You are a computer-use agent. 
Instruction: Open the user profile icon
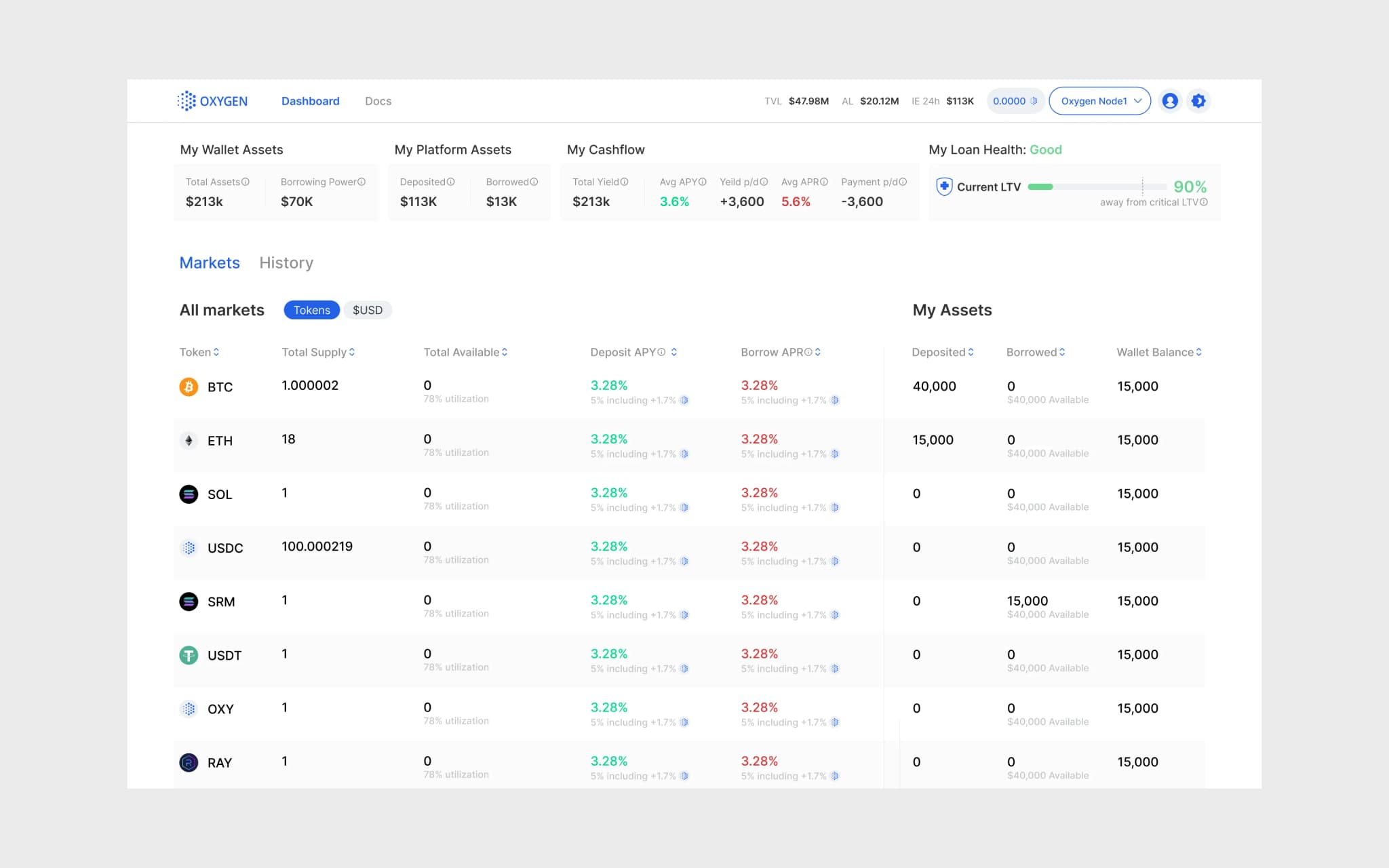[1170, 100]
